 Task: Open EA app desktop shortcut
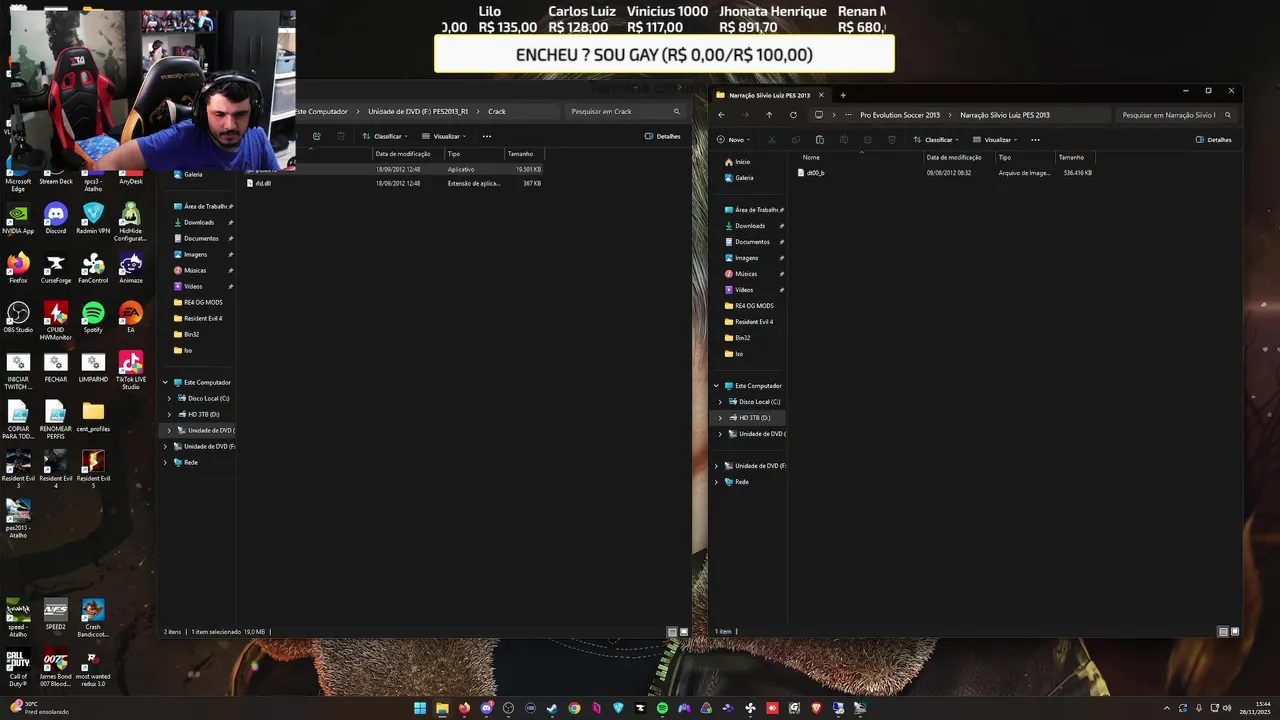131,317
